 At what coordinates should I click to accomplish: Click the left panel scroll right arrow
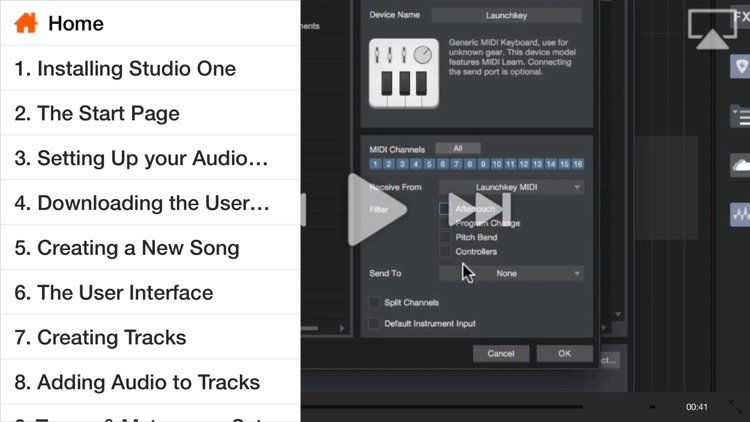point(342,328)
